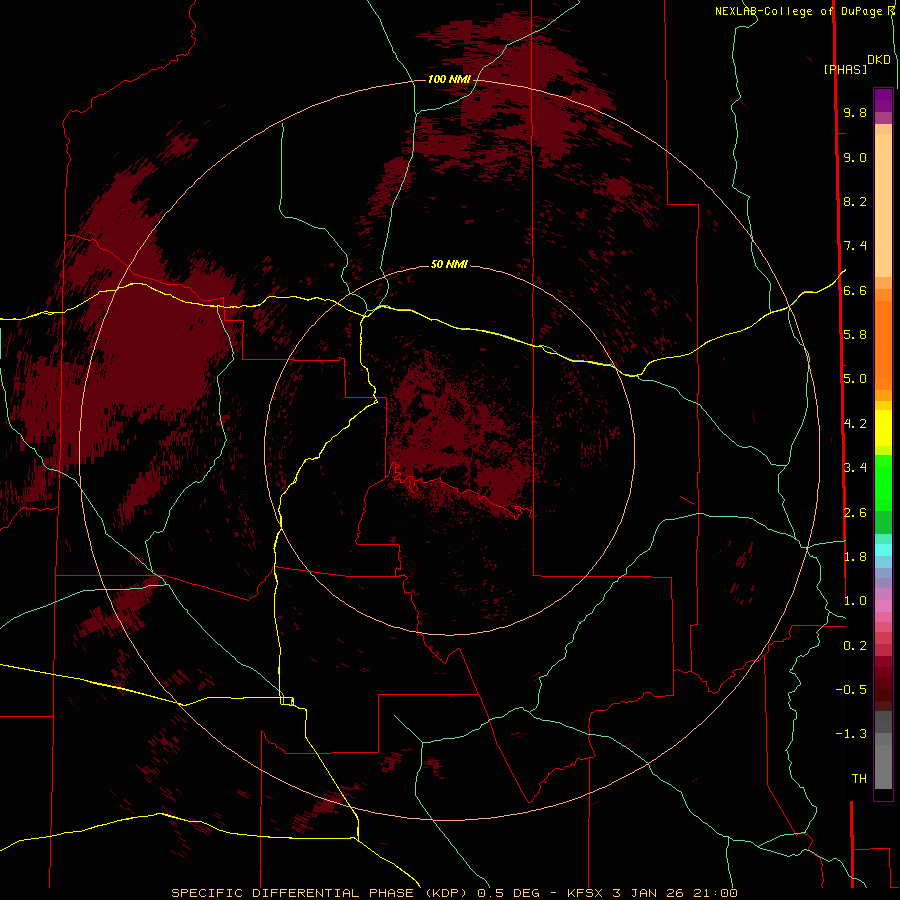Viewport: 900px width, 900px height.
Task: Click the bright green segment of color scale
Action: click(883, 482)
